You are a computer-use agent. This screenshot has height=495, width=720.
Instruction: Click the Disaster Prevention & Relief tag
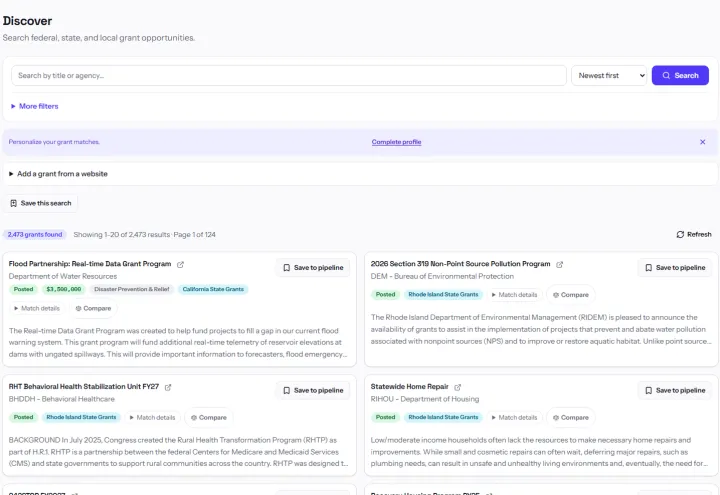[132, 289]
